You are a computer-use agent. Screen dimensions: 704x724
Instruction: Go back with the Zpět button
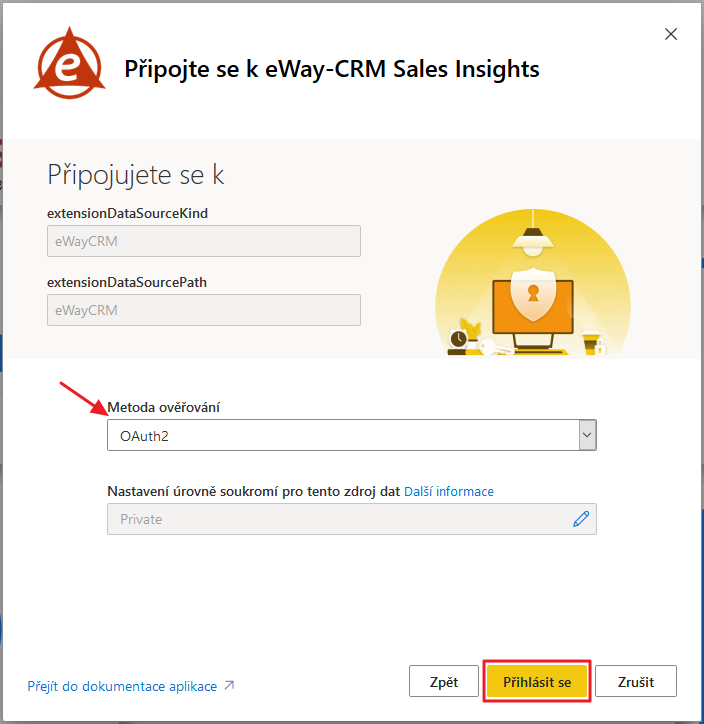click(x=444, y=681)
